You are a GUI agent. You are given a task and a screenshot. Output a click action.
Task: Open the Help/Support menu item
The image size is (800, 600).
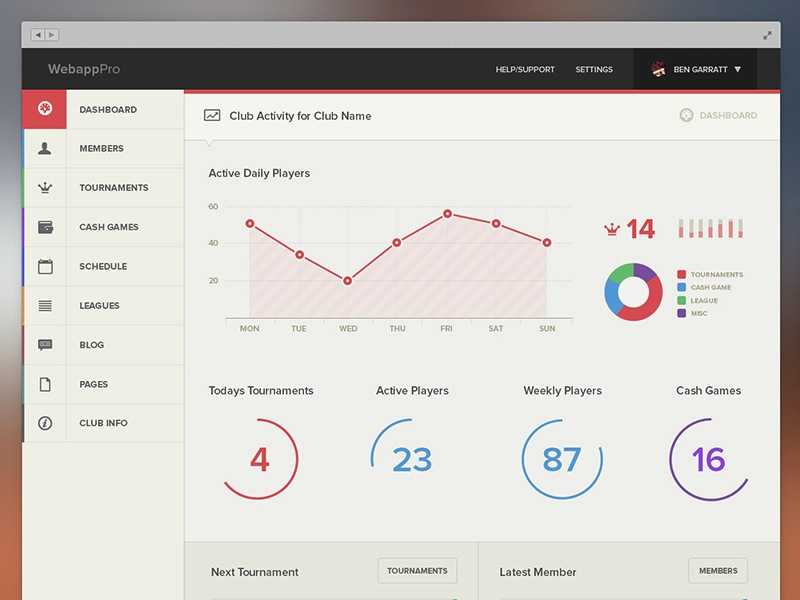coord(524,69)
